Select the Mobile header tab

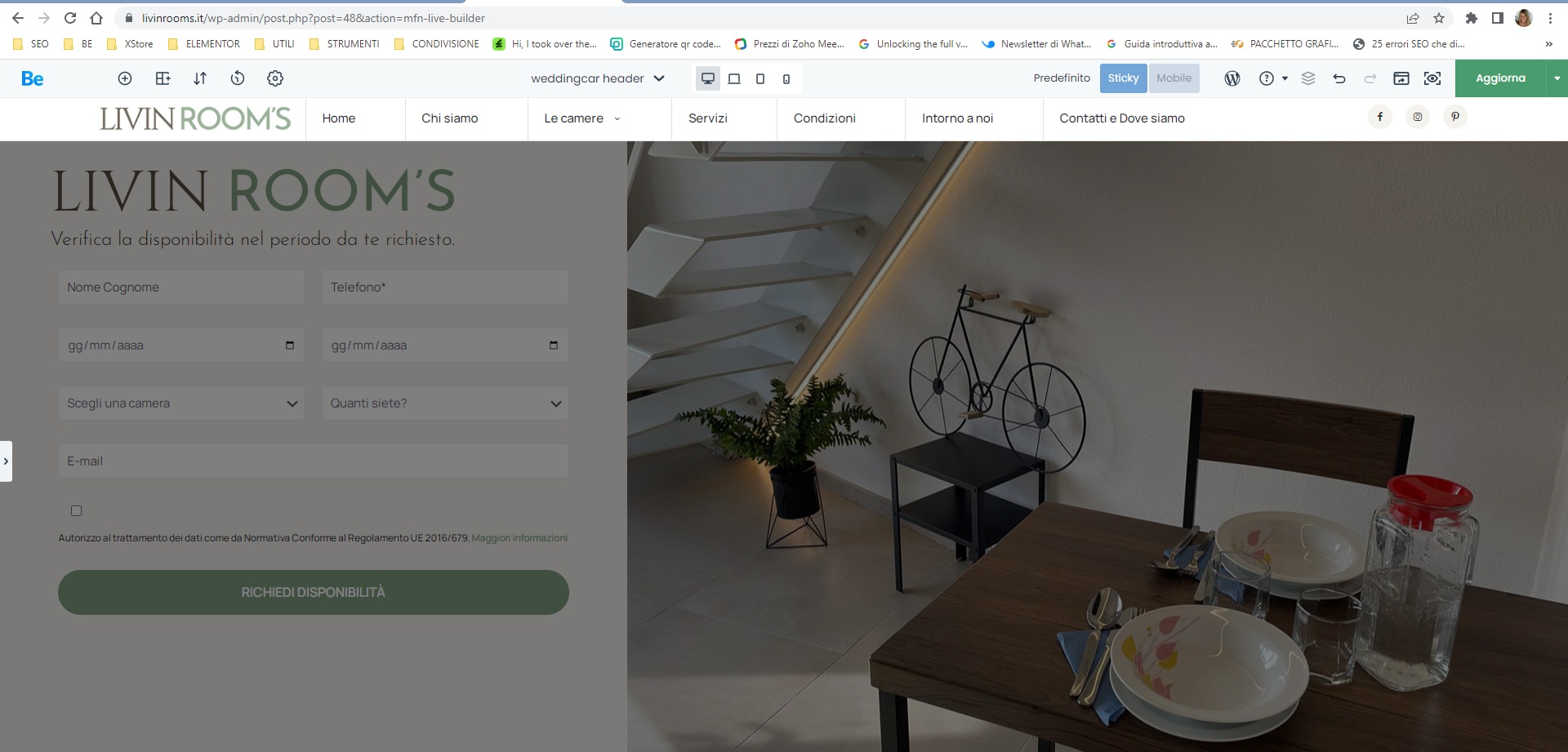[x=1174, y=78]
